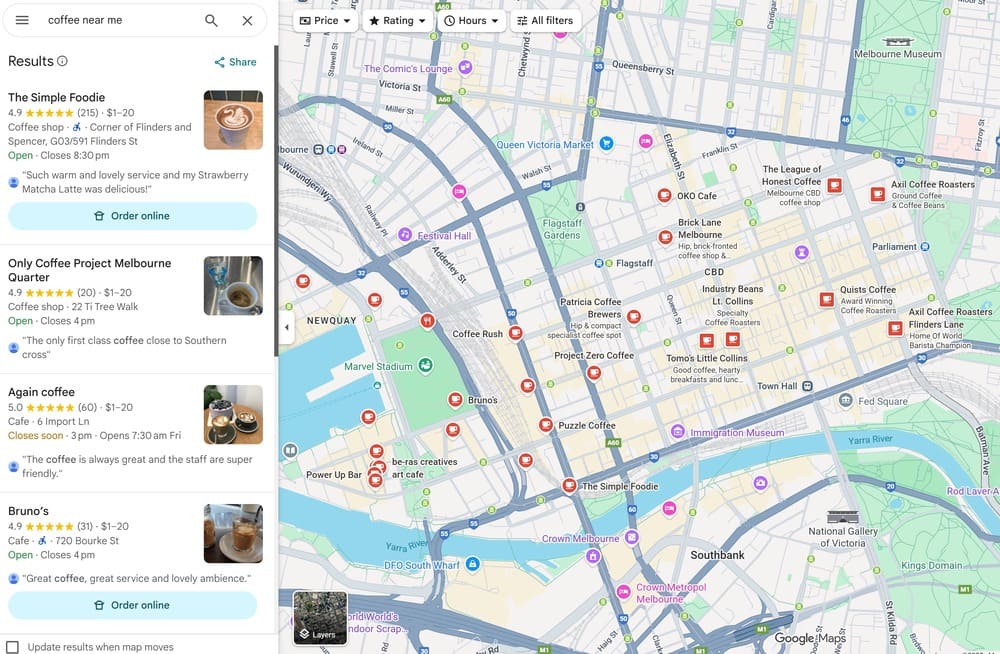The height and width of the screenshot is (654, 1000).
Task: Click the Puzzle Coffee marker on the map
Action: pos(547,425)
